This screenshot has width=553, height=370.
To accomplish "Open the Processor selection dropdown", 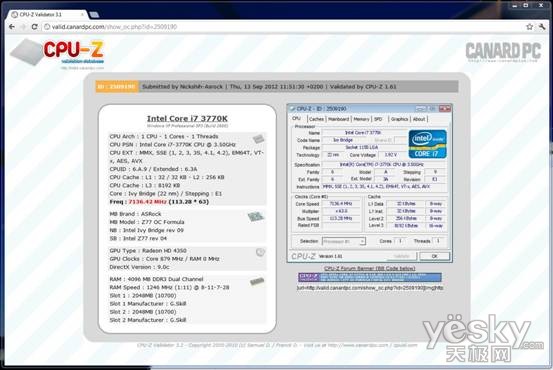I will coord(344,241).
